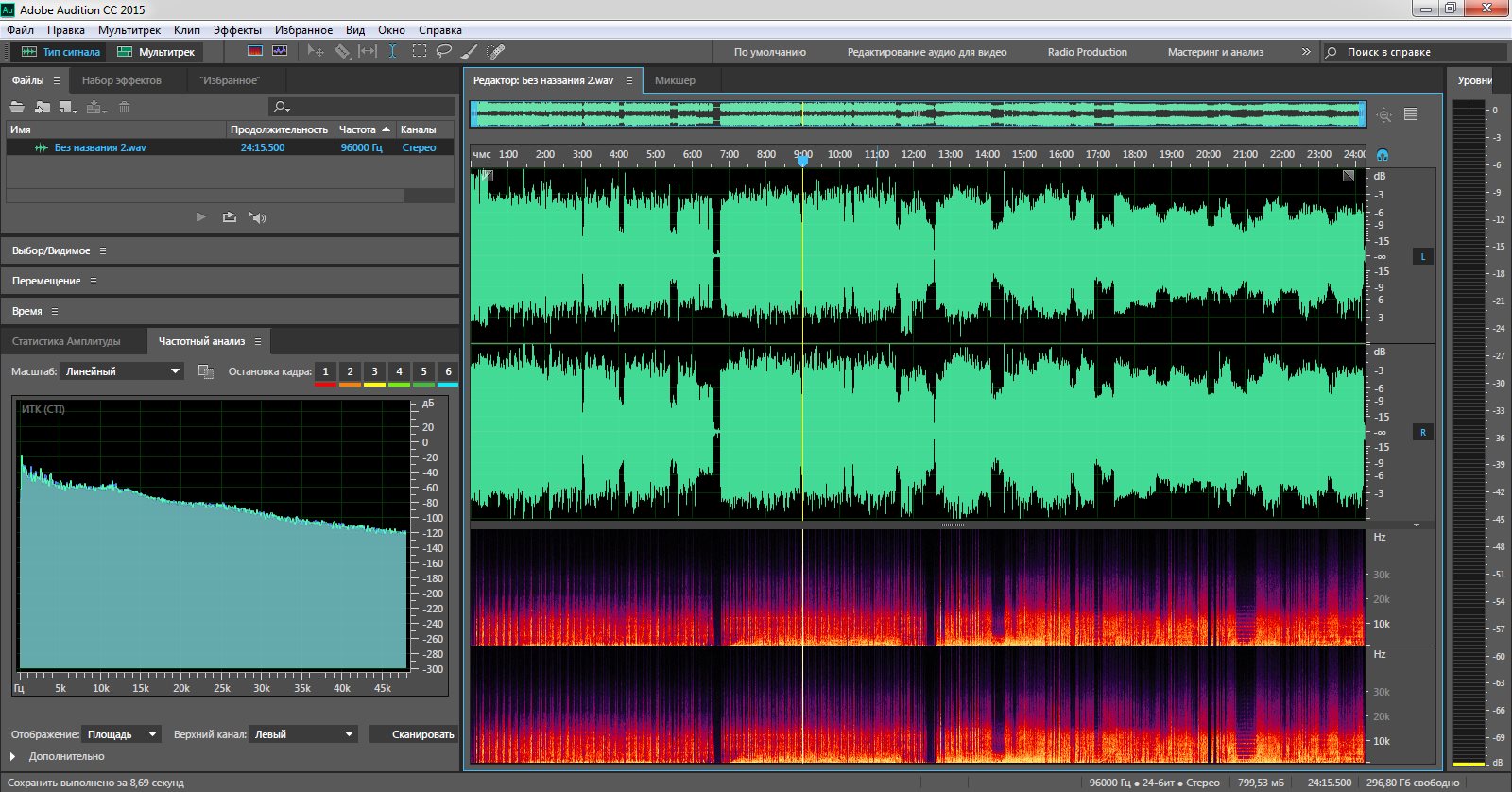Pick the Paintbrush Selection tool
The image size is (1512, 792).
pyautogui.click(x=469, y=52)
